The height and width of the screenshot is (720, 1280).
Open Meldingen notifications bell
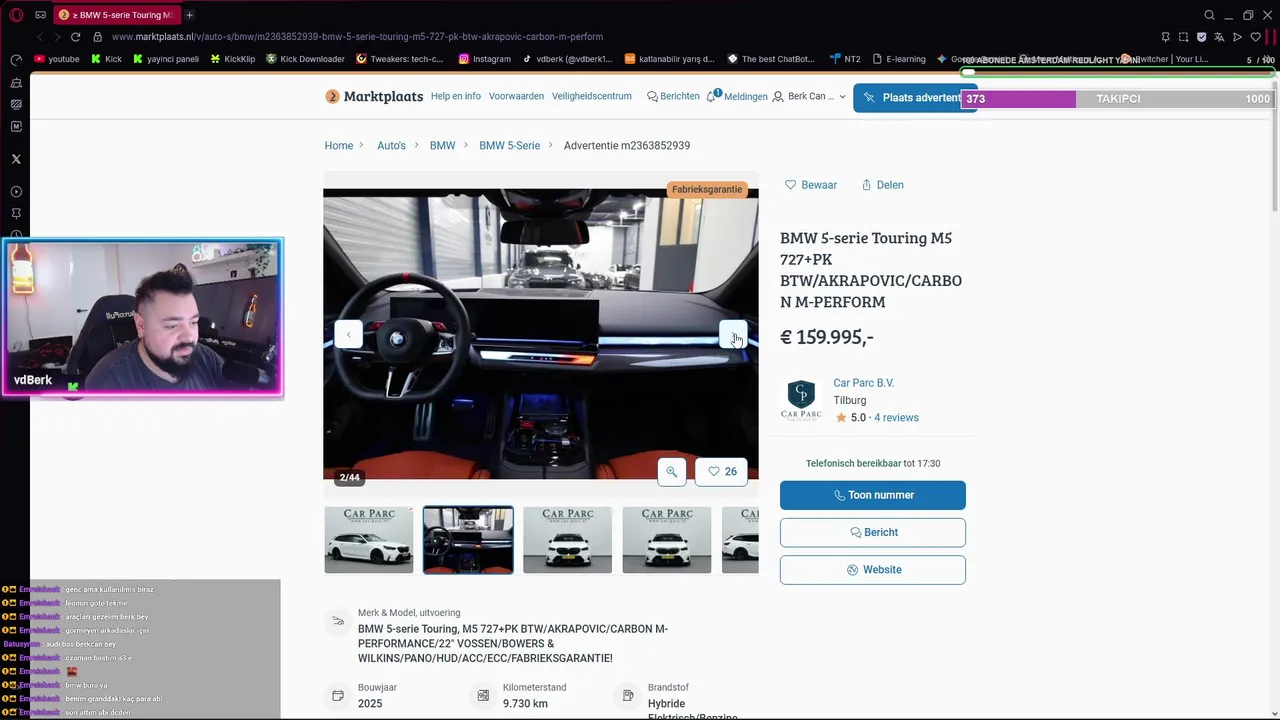point(737,96)
